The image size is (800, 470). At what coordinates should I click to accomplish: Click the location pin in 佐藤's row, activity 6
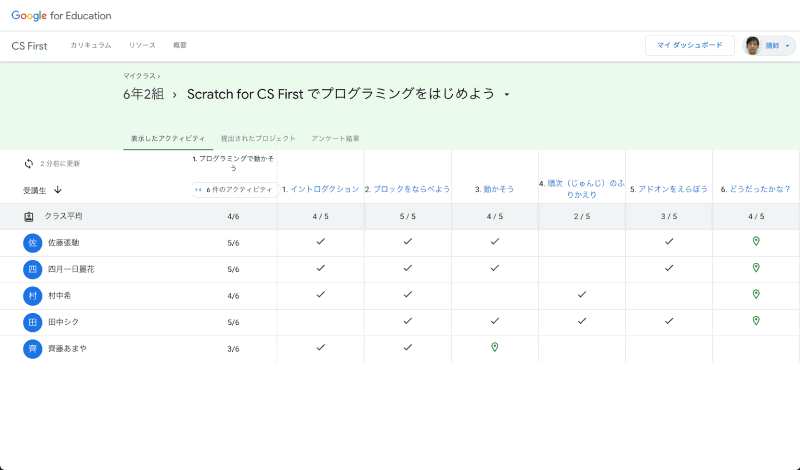coord(756,241)
